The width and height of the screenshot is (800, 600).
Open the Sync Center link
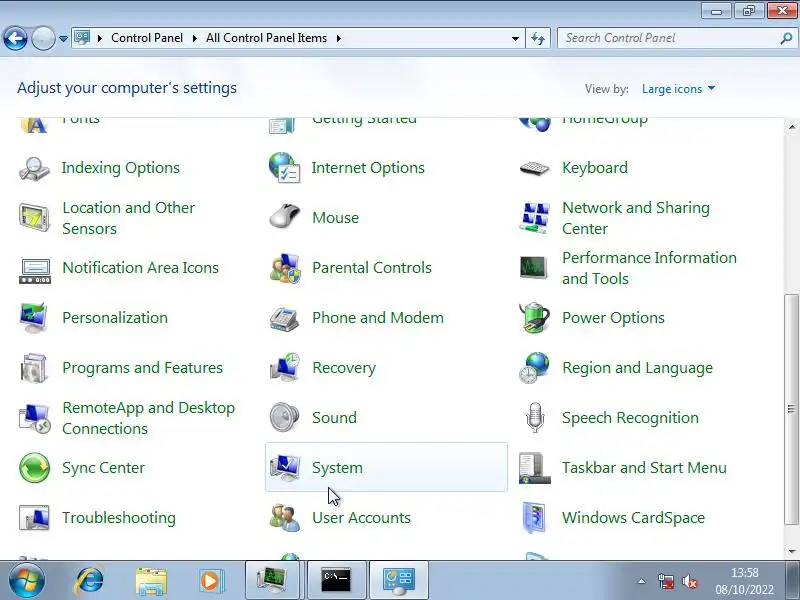tap(104, 468)
